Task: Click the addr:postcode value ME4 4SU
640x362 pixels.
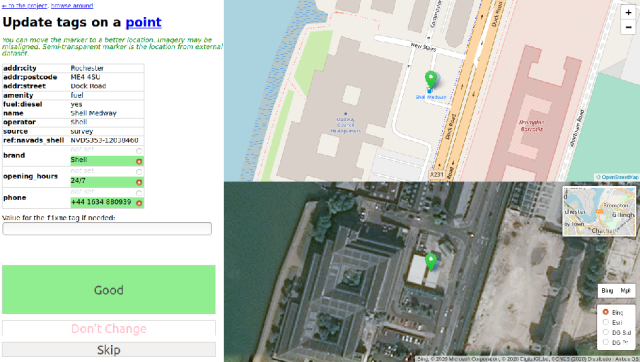Action: [85, 77]
